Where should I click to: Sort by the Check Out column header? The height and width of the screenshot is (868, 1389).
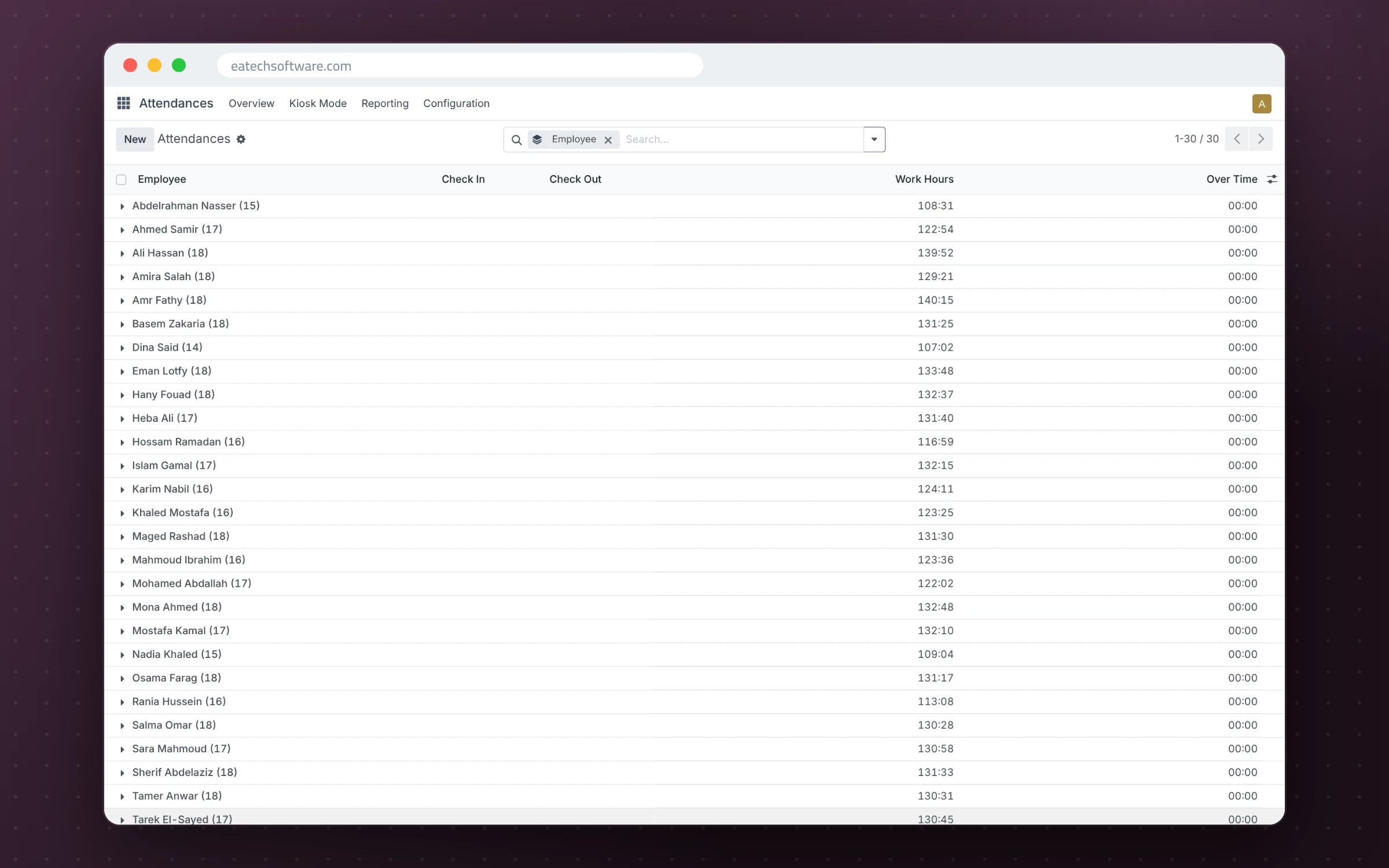click(x=575, y=179)
